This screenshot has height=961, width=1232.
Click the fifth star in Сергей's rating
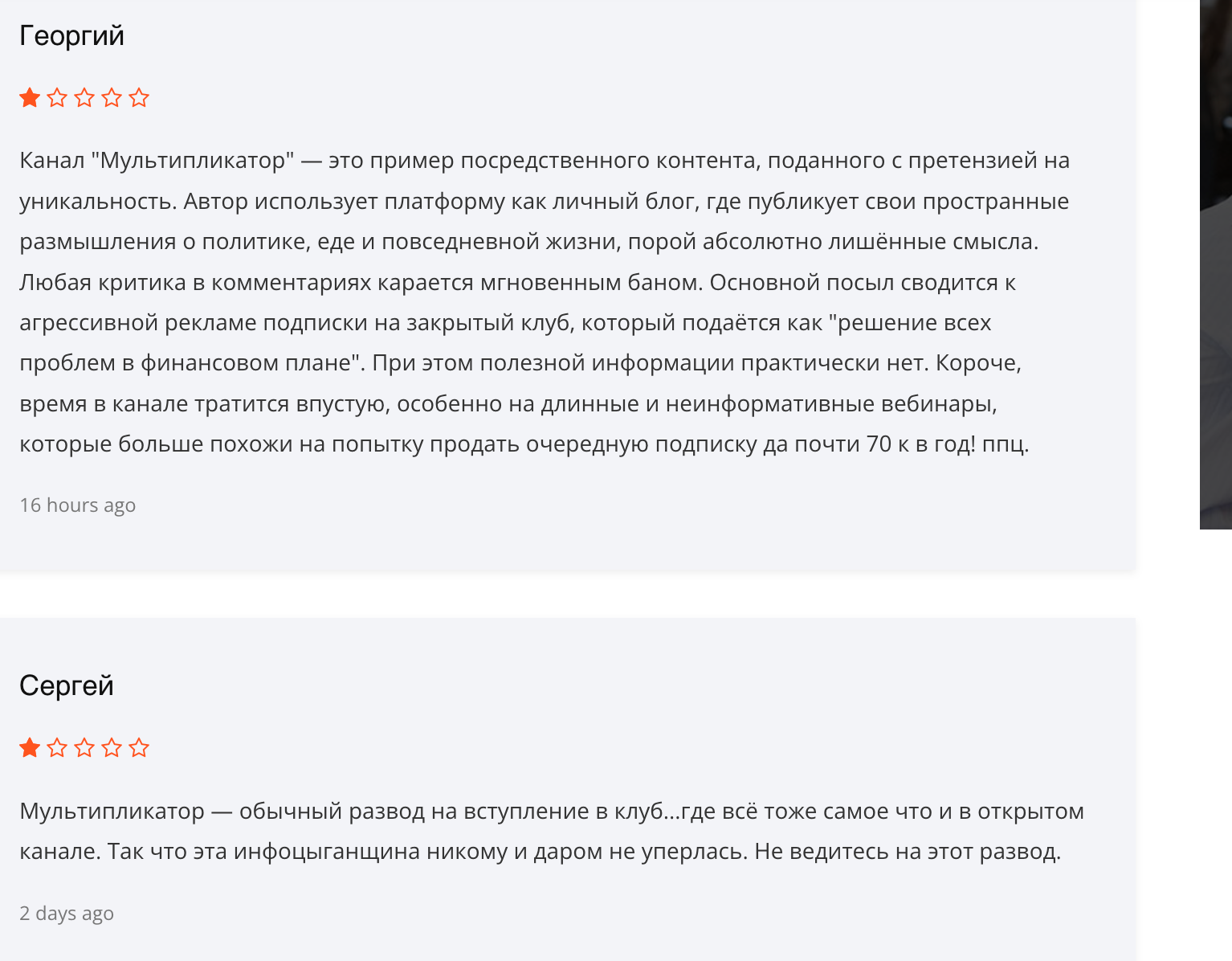(139, 748)
